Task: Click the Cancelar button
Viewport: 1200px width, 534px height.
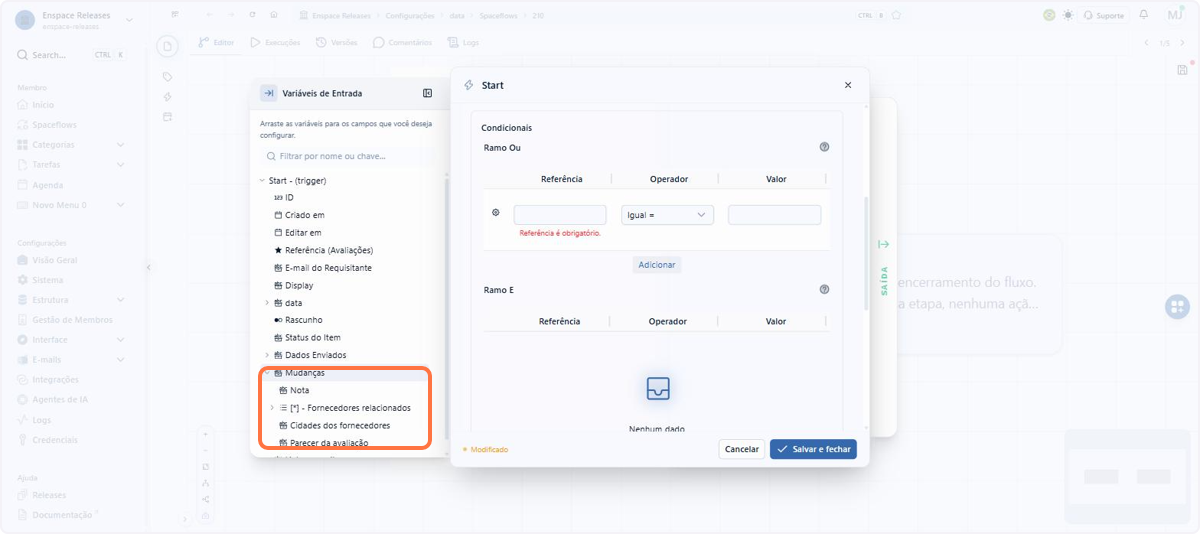Action: [742, 449]
